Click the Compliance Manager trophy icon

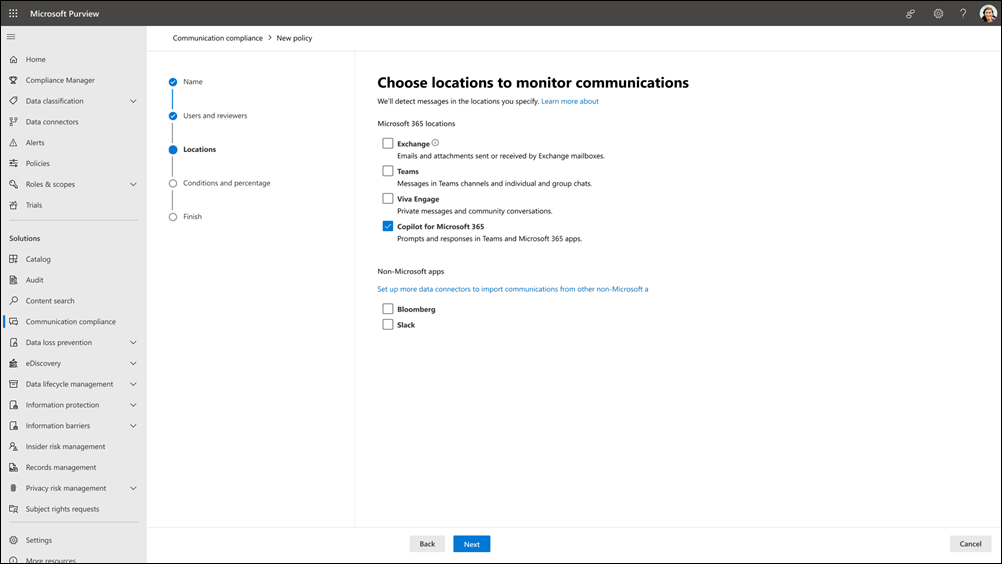pos(13,80)
